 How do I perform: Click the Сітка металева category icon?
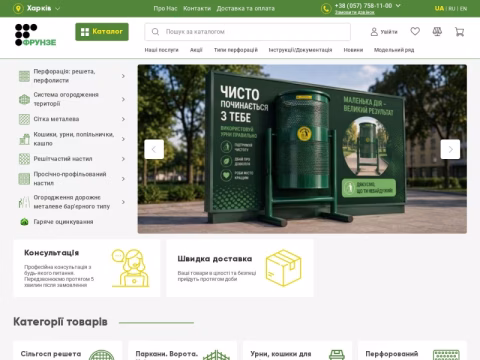(24, 119)
